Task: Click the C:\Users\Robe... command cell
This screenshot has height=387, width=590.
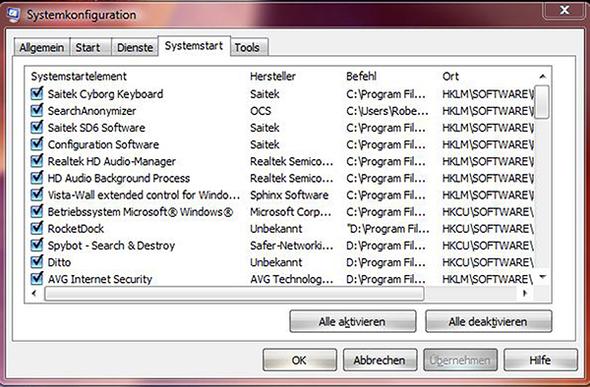Action: coord(387,111)
